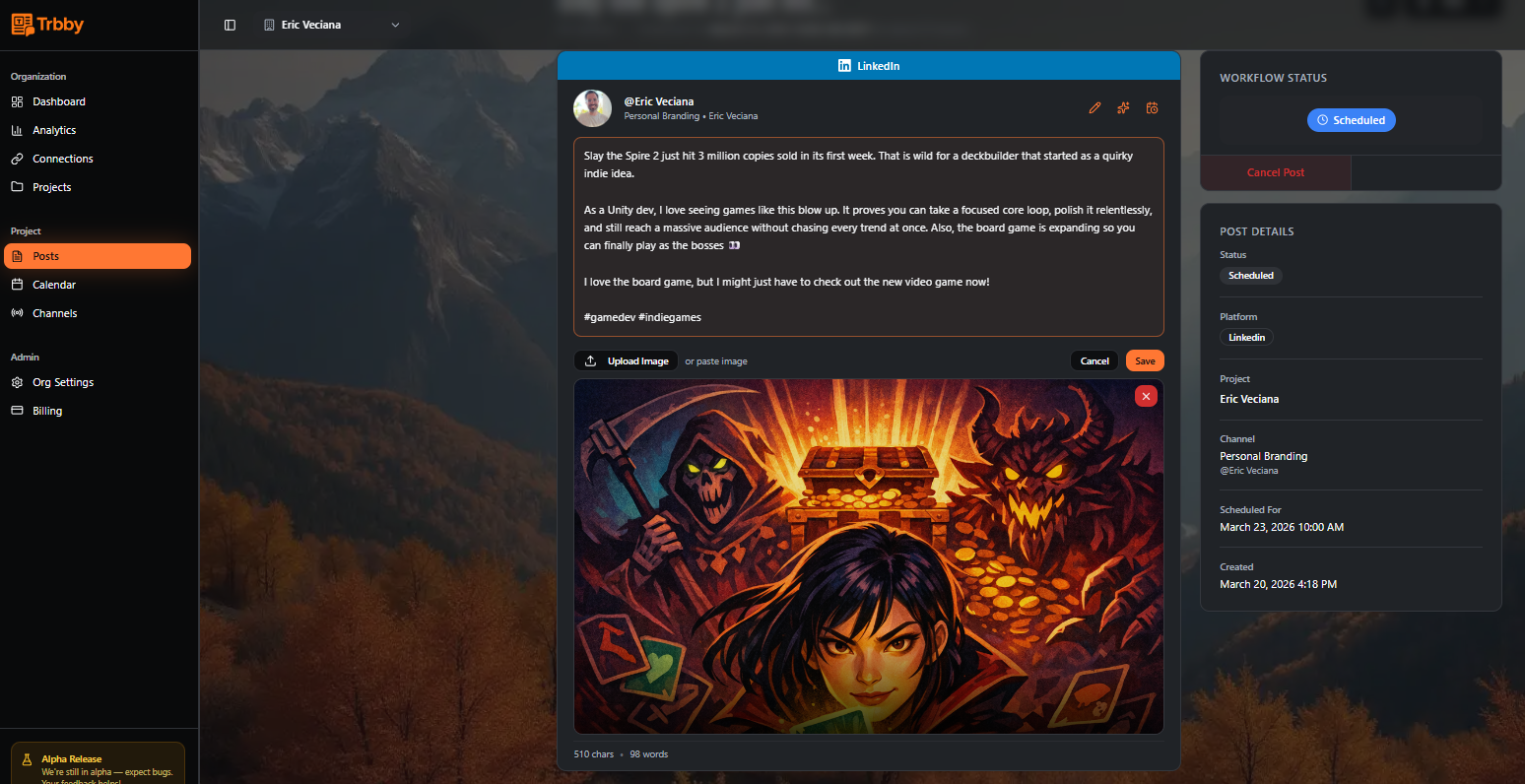Click the created date March 20, 2026 4:18 PM

point(1279,584)
